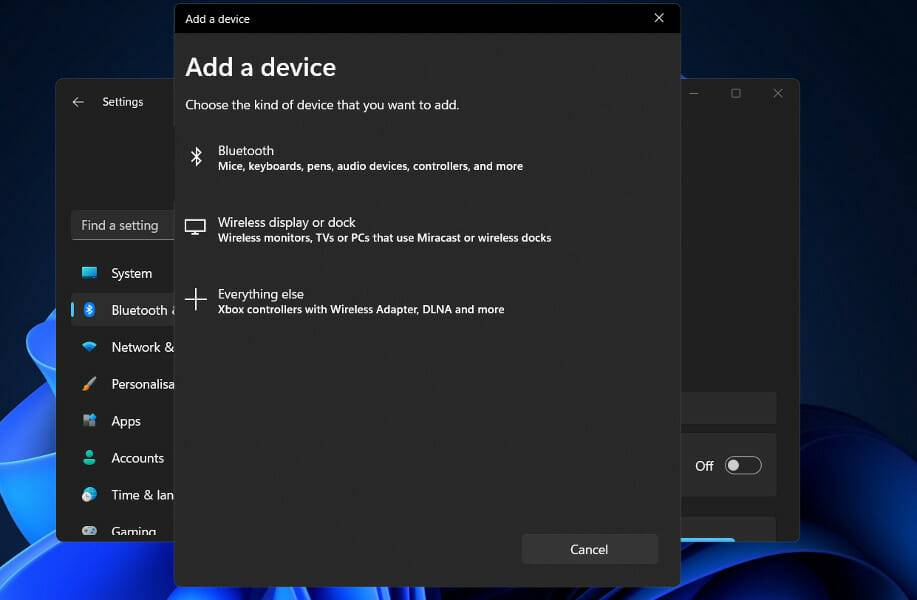This screenshot has height=600, width=917.
Task: Click the Add a device dialog title bar
Action: pos(400,18)
